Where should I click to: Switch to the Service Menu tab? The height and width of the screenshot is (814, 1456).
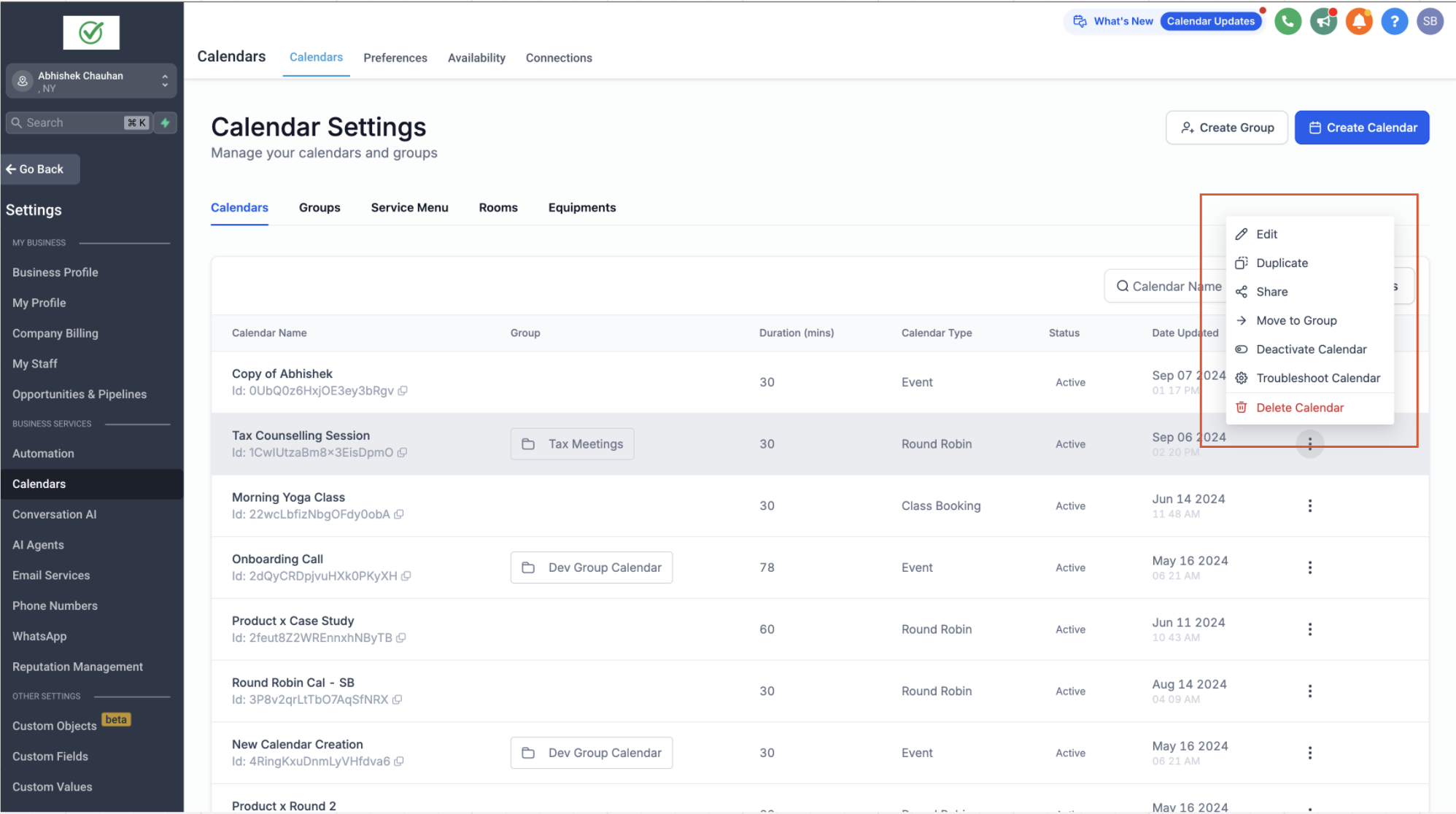click(x=409, y=208)
